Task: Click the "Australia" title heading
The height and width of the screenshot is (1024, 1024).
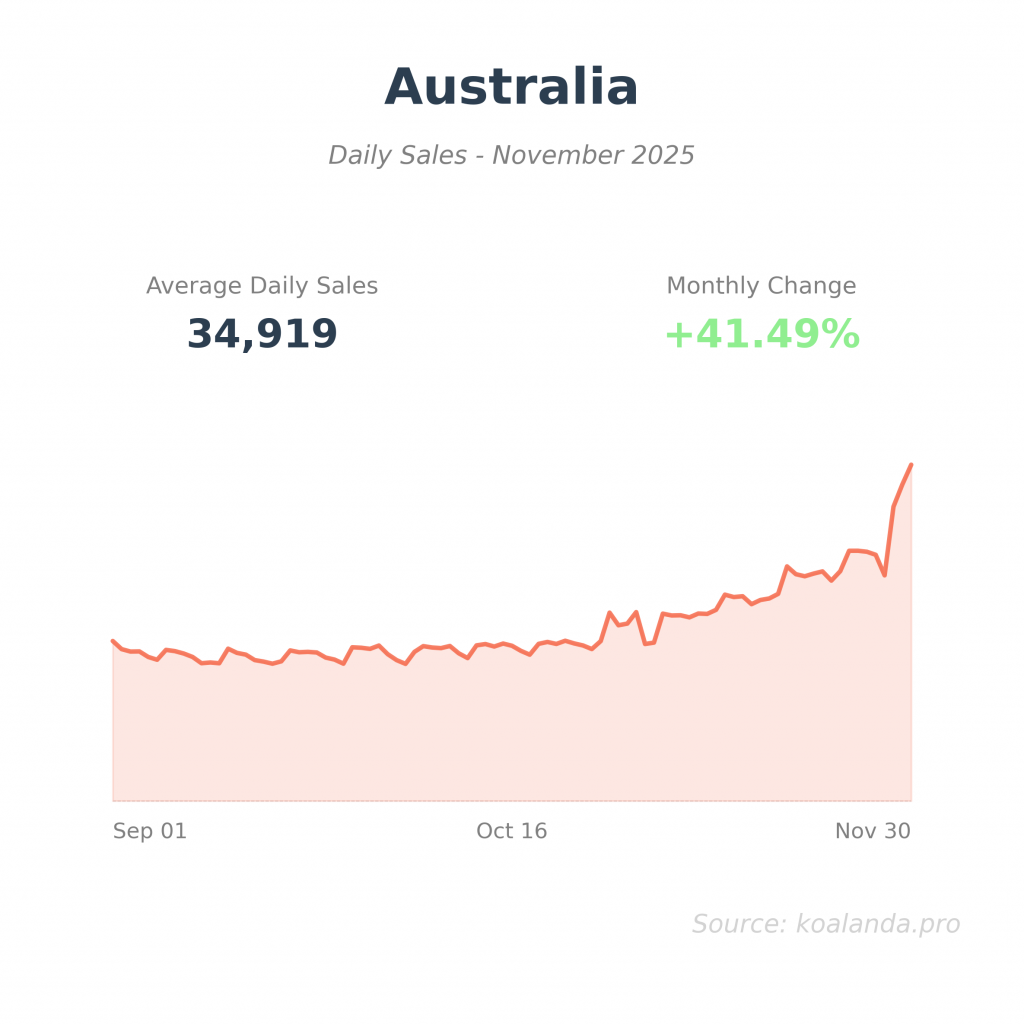Action: coord(511,88)
